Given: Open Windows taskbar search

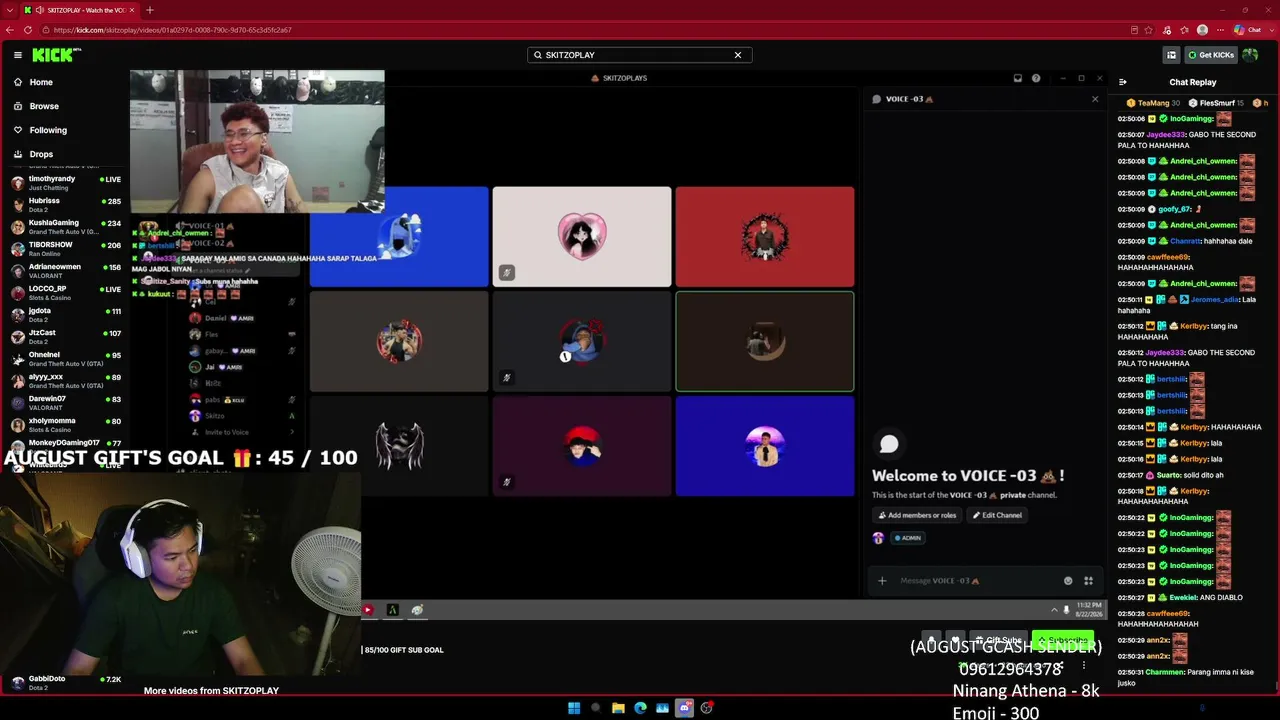Looking at the screenshot, I should click(596, 708).
